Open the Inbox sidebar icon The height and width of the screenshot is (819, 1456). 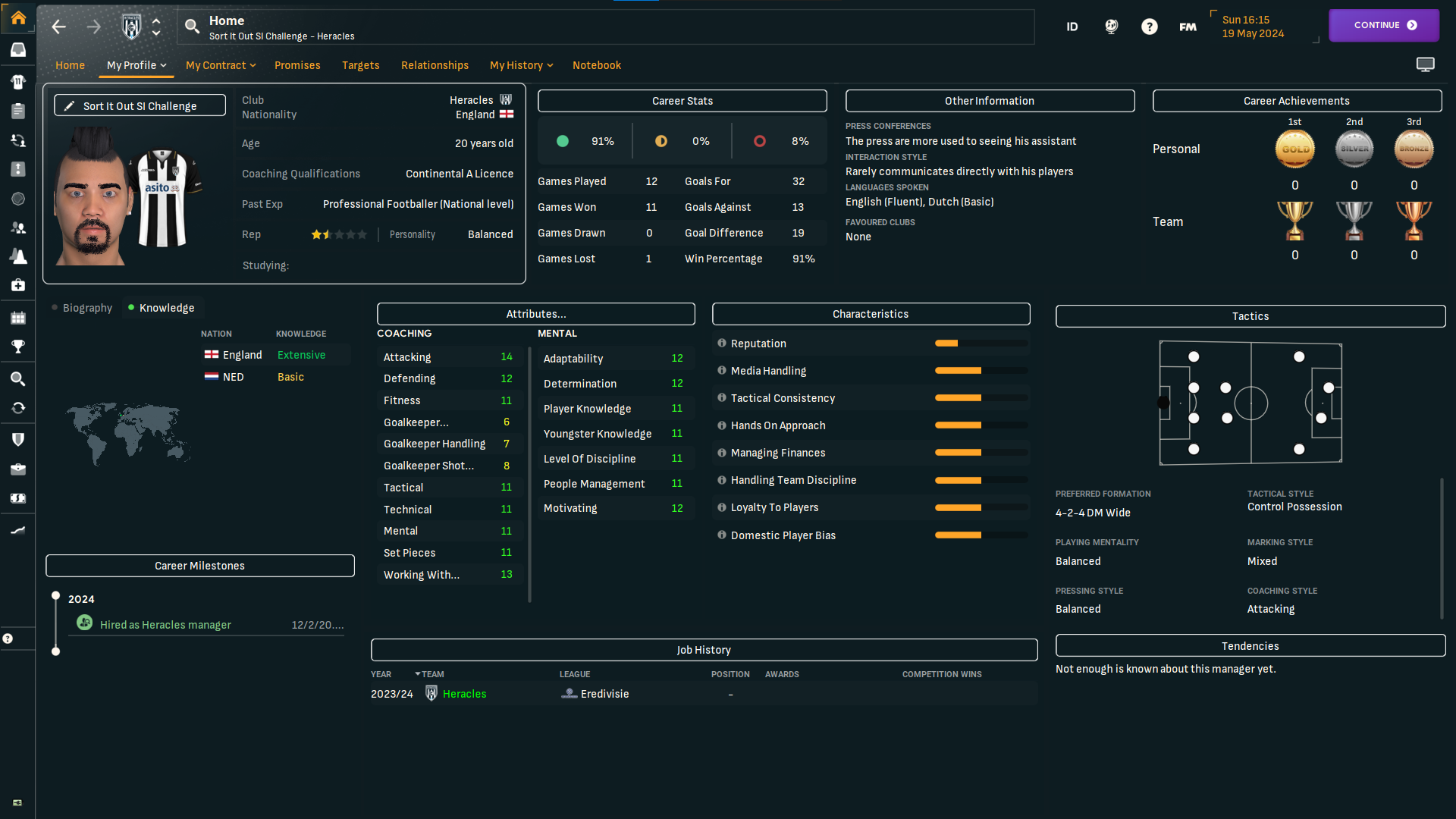[18, 50]
